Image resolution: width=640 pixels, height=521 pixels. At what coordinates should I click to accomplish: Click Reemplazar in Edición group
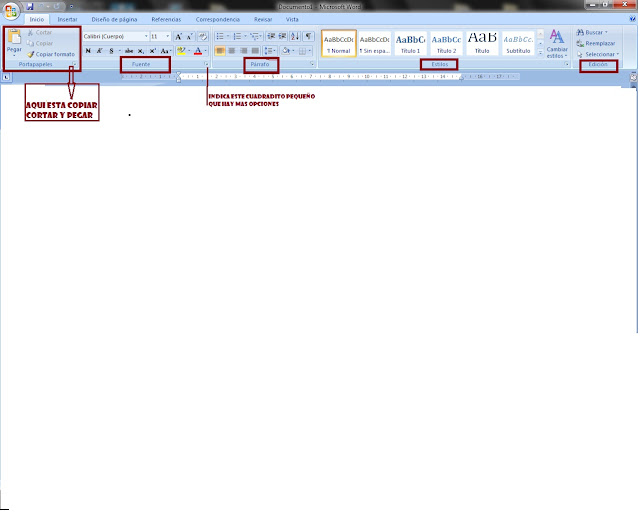point(596,43)
